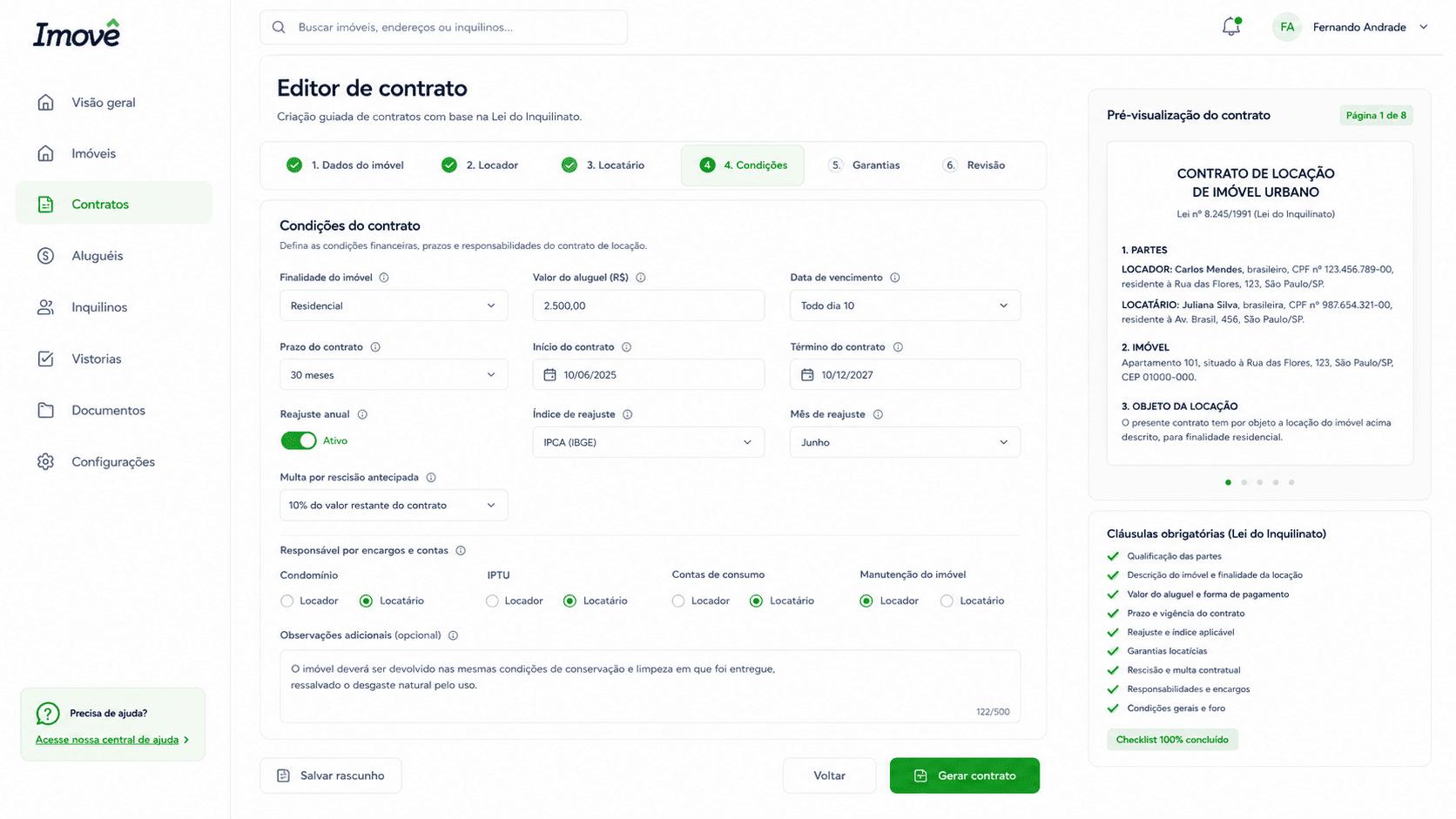Viewport: 1456px width, 819px height.
Task: Click the search magnifier icon
Action: pyautogui.click(x=279, y=27)
